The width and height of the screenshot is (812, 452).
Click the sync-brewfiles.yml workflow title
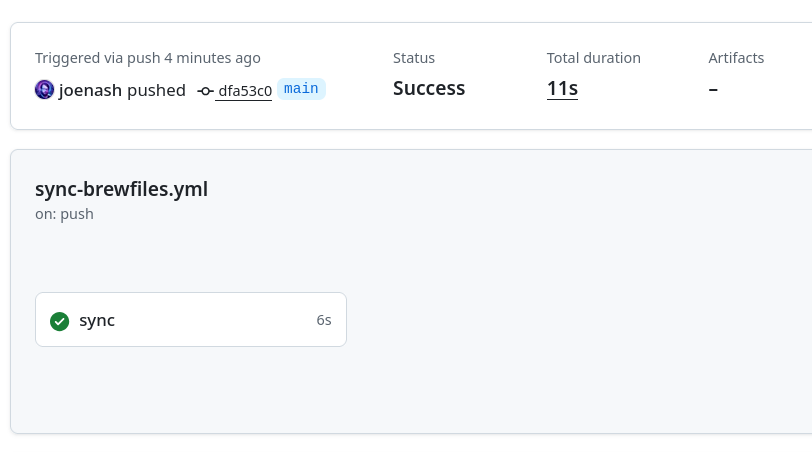[121, 189]
